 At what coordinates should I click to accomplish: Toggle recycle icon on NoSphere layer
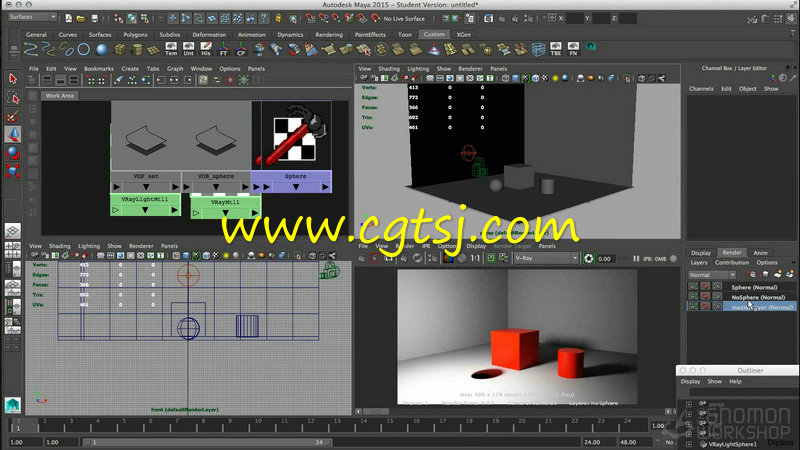tap(705, 297)
